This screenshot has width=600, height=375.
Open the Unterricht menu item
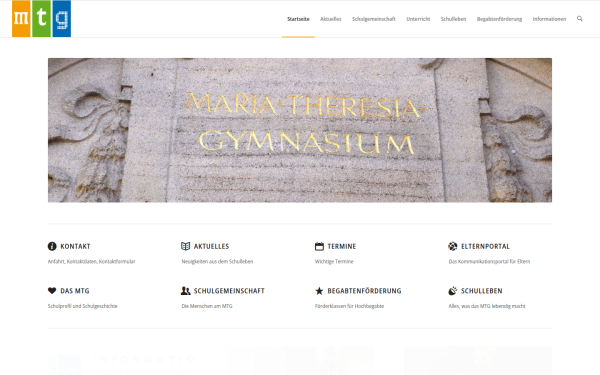(x=418, y=19)
